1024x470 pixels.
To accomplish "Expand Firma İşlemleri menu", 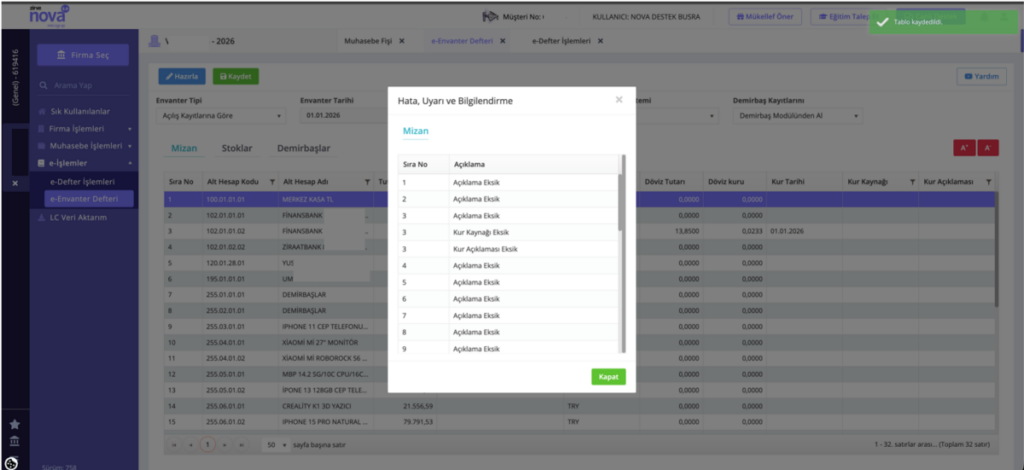I will pos(86,129).
